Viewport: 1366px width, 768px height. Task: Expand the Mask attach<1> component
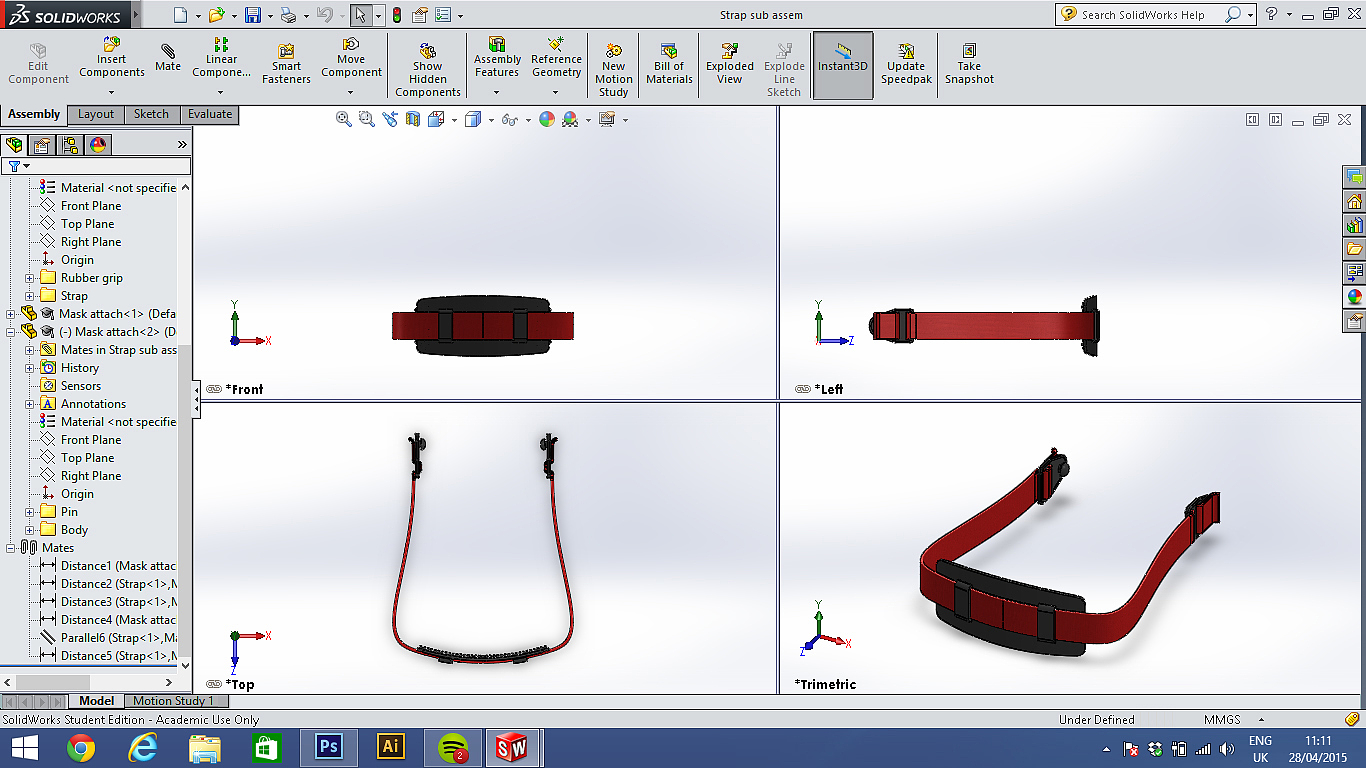point(11,314)
